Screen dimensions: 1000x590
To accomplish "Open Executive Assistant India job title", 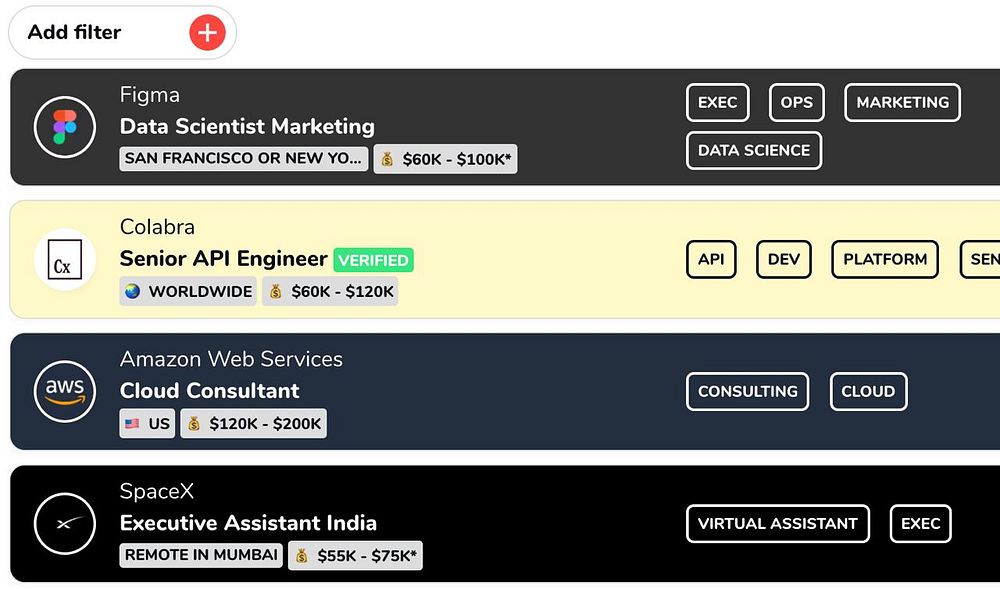I will (x=248, y=523).
